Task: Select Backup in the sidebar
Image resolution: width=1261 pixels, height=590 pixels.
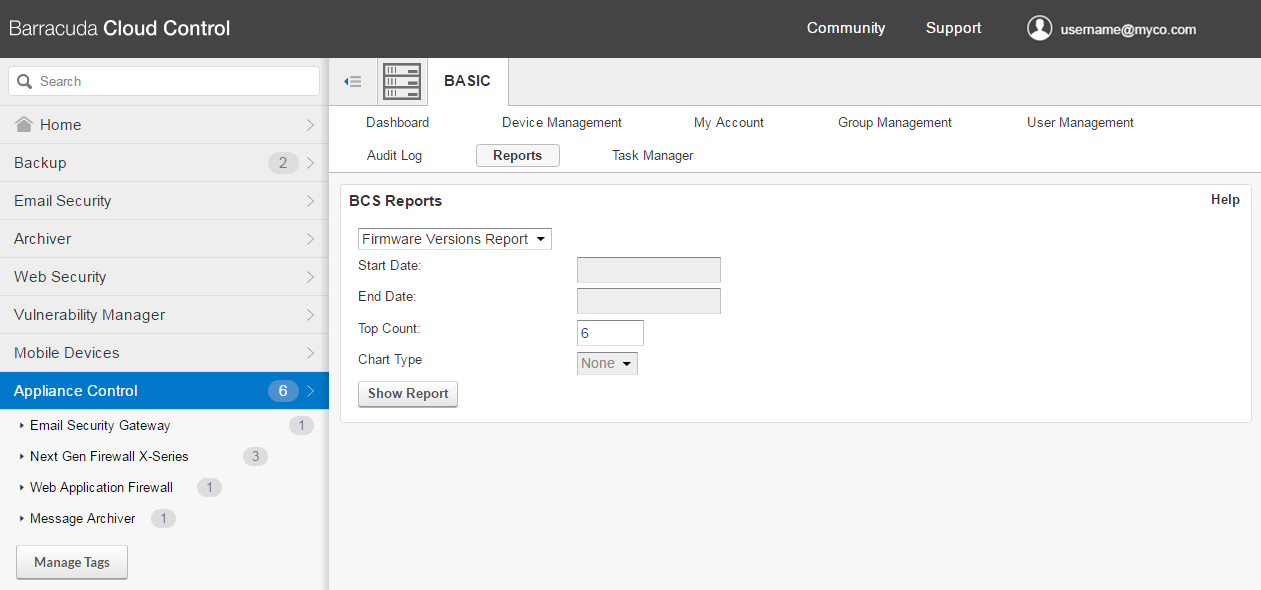Action: (164, 163)
